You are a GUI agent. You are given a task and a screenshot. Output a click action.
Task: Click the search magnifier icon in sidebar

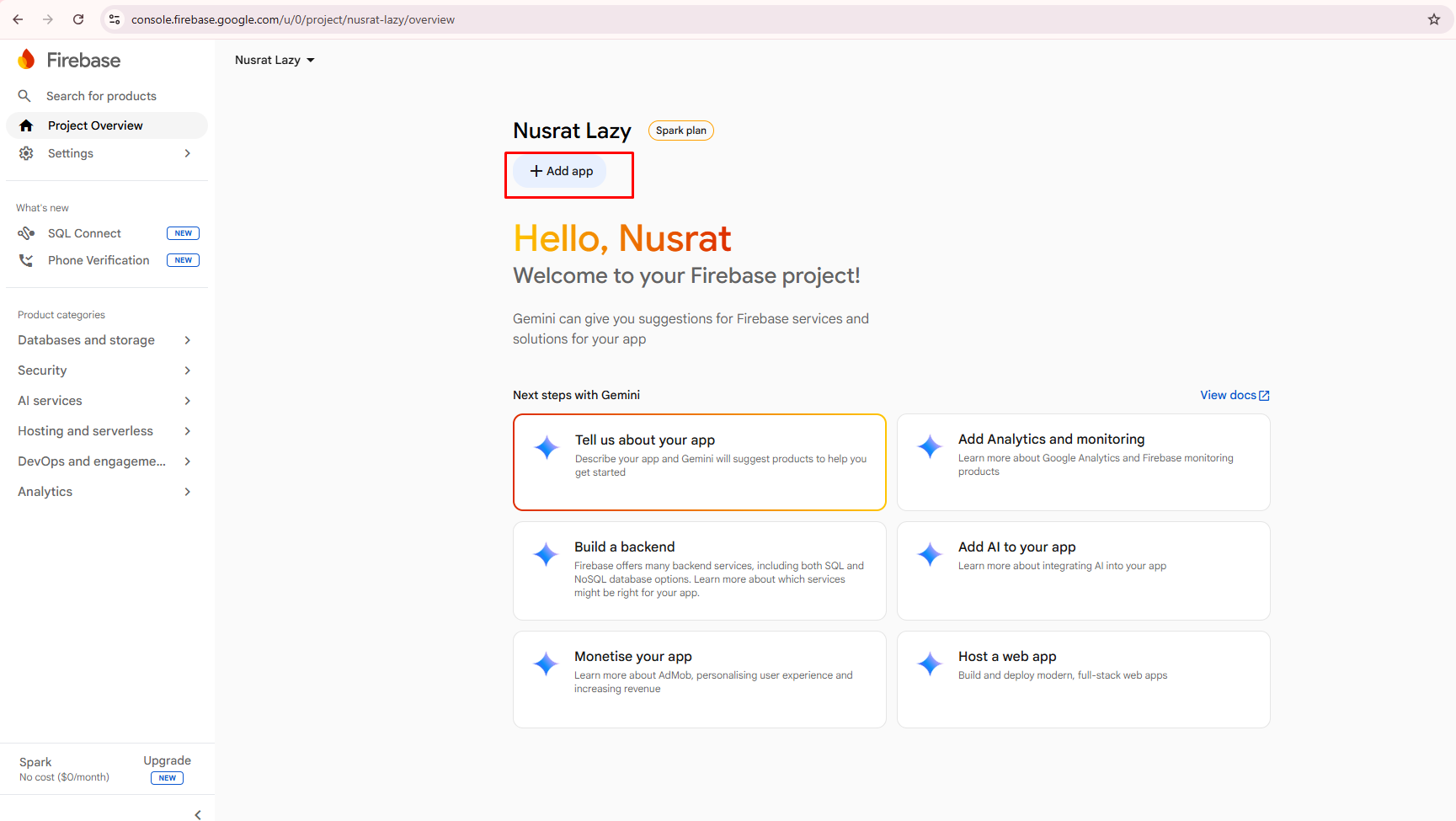pos(25,96)
